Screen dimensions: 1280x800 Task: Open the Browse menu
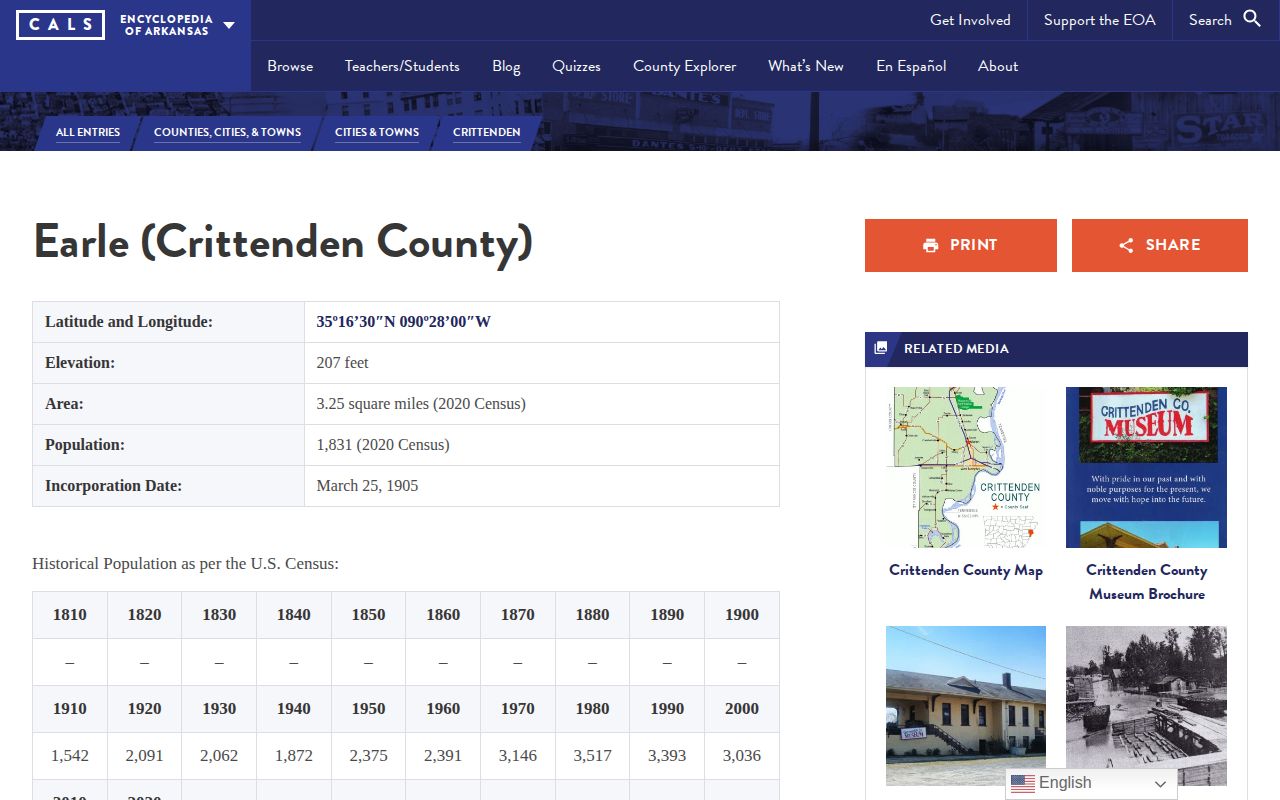290,66
